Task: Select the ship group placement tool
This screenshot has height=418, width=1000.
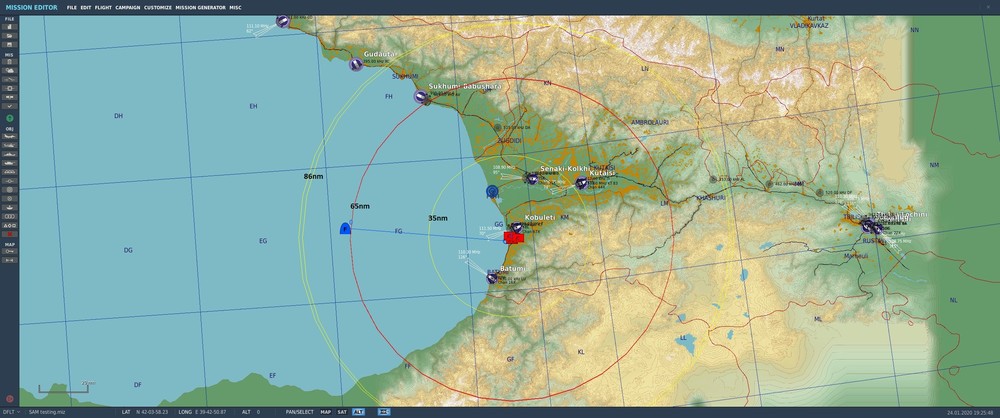Action: 10,154
